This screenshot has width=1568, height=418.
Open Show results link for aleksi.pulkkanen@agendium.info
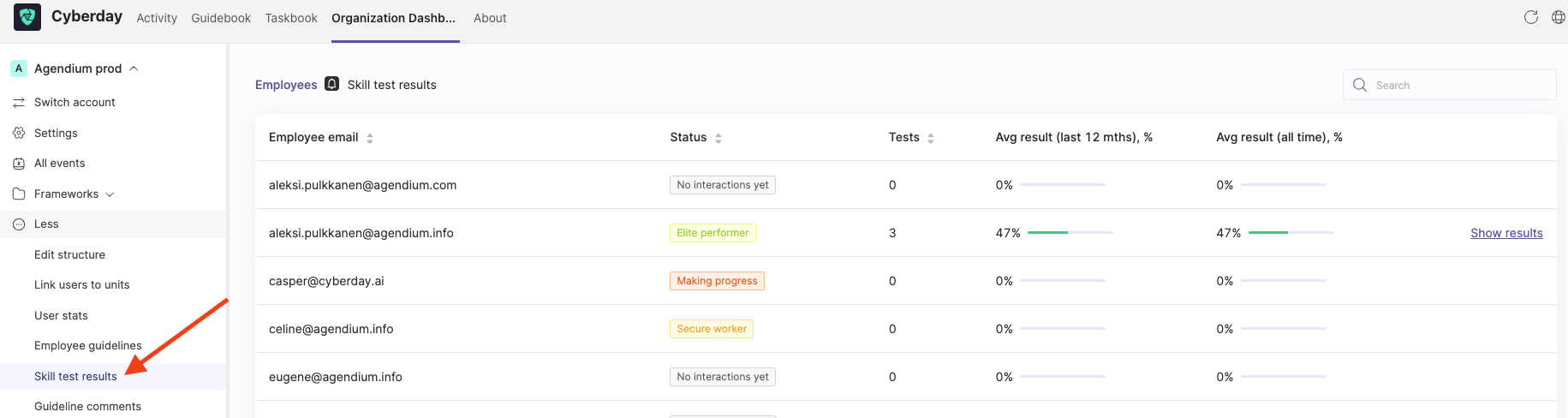(x=1506, y=233)
